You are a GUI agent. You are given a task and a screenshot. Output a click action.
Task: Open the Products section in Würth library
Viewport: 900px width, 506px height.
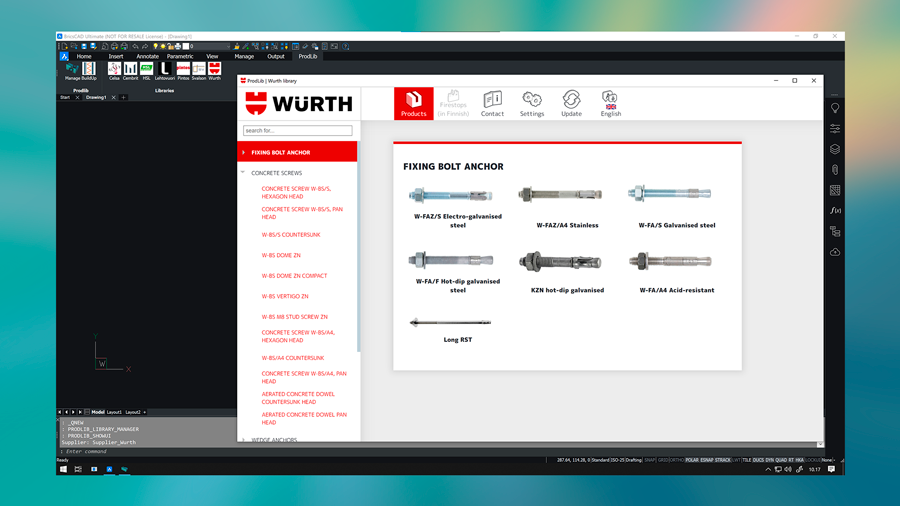413,103
